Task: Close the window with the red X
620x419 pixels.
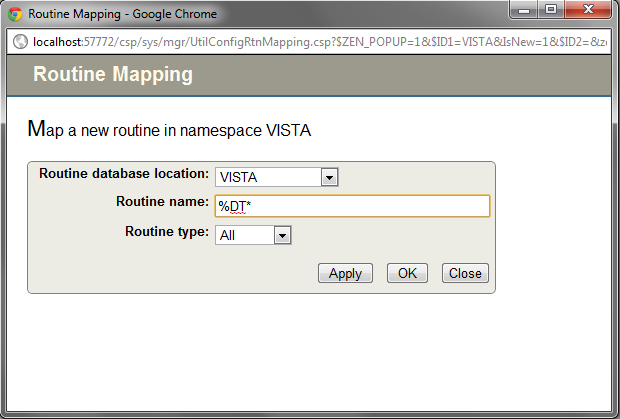Action: click(x=587, y=11)
